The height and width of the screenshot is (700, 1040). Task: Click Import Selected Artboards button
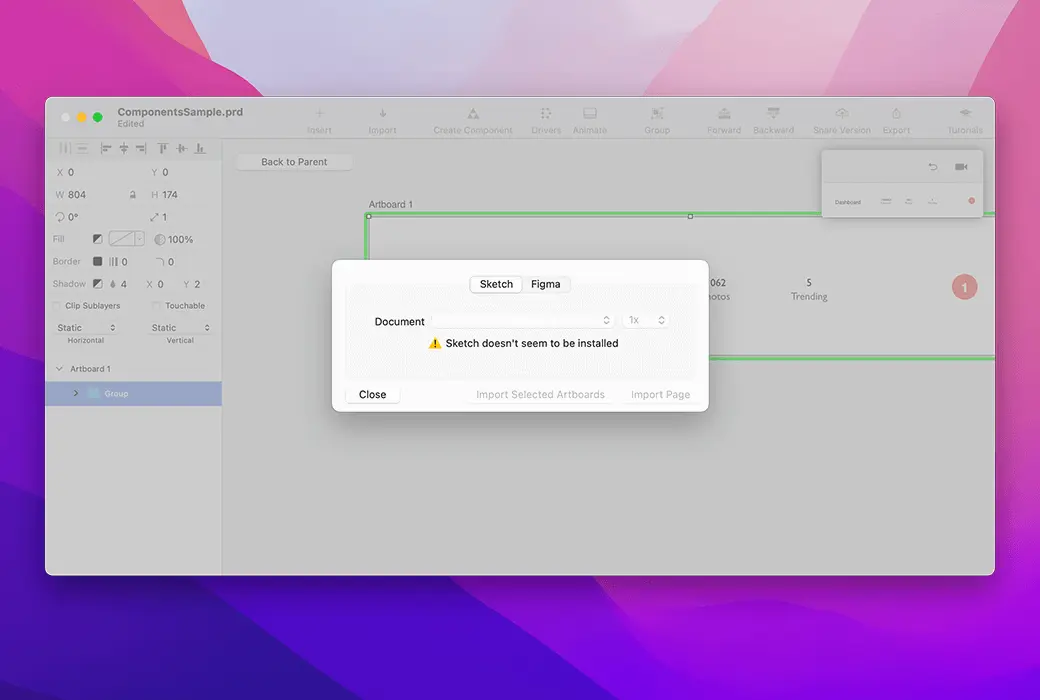(541, 394)
